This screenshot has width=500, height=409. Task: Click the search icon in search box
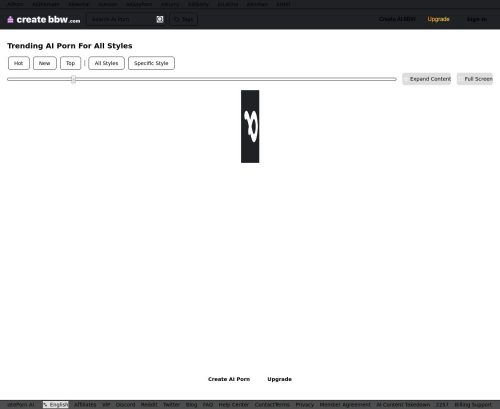pyautogui.click(x=160, y=19)
